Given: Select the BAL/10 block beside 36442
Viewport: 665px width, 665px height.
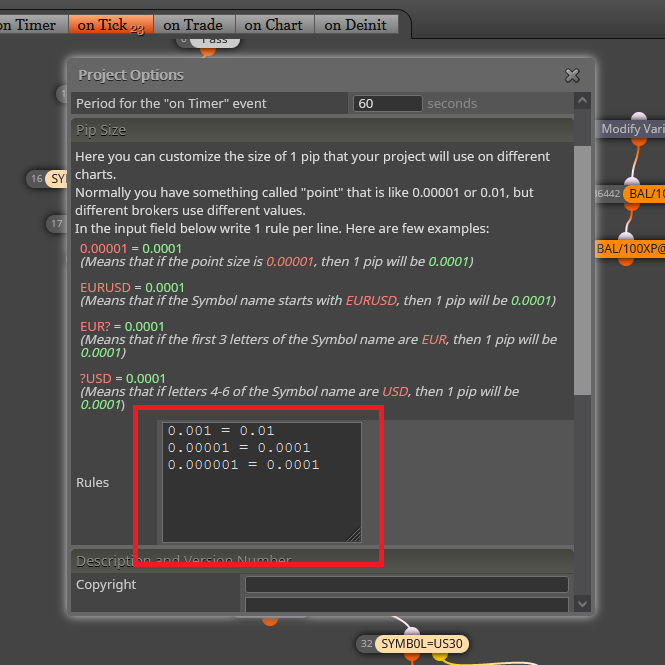Looking at the screenshot, I should tap(645, 194).
